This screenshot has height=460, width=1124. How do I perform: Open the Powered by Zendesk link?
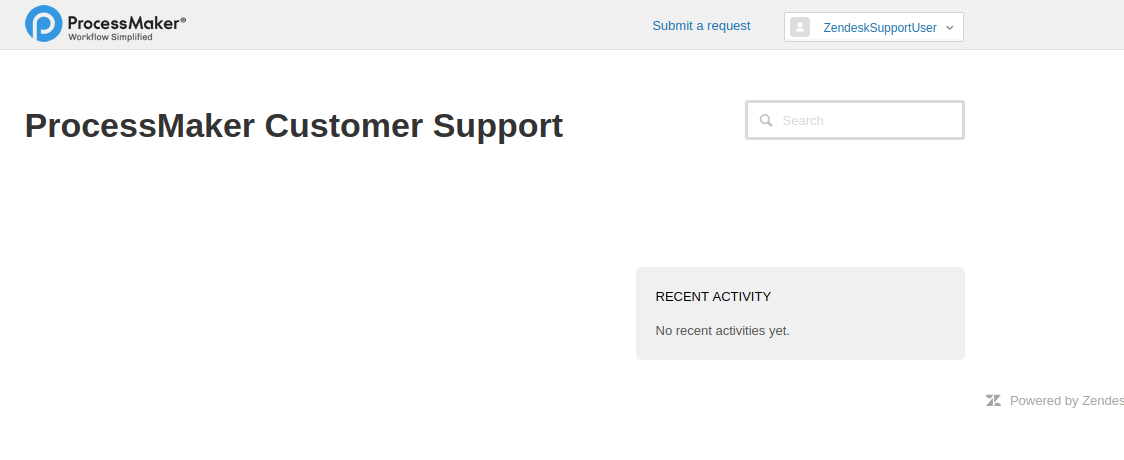(1065, 401)
